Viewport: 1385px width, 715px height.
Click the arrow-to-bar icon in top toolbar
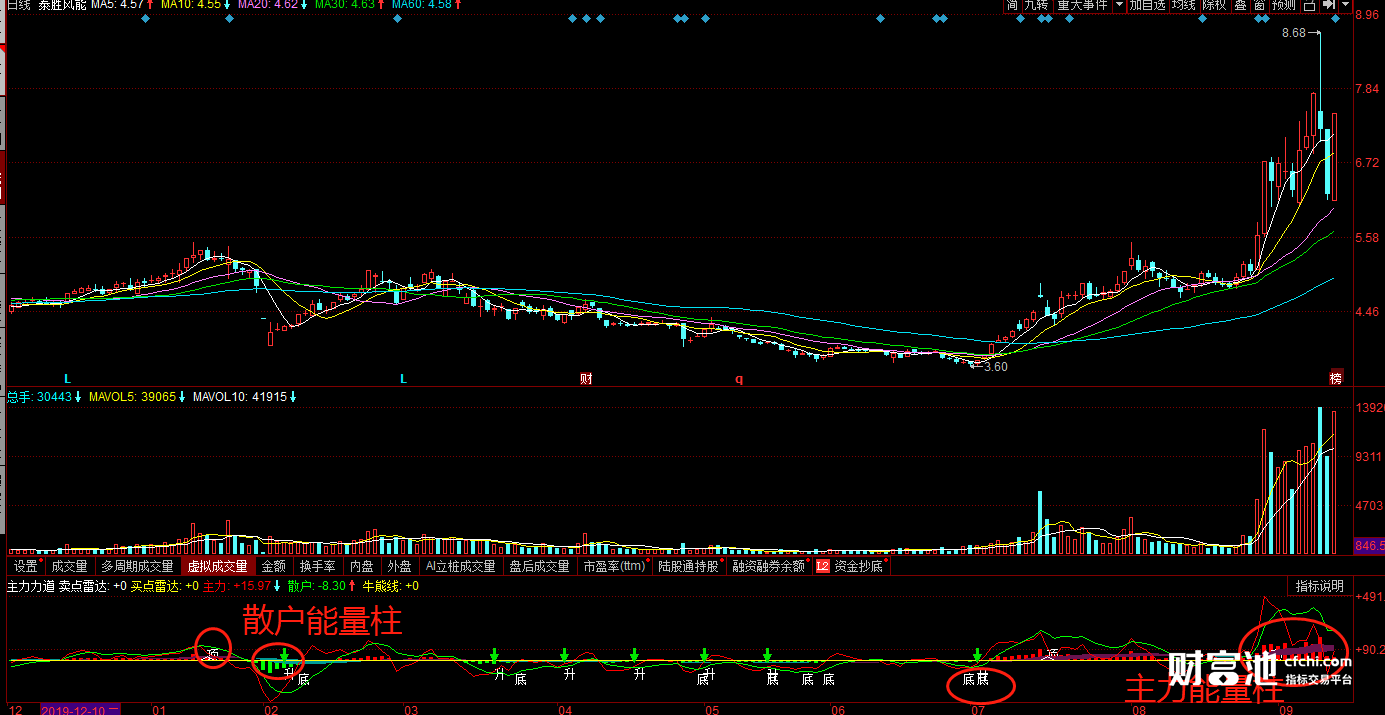pyautogui.click(x=1329, y=4)
